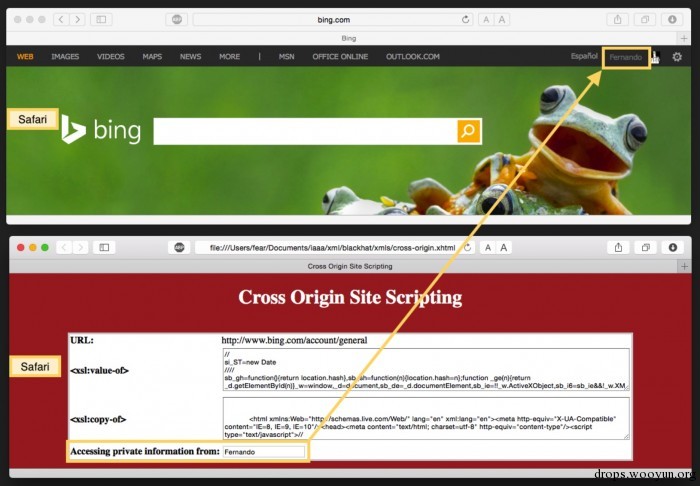Viewport: 700px width, 486px height.
Task: Show all tabs in the Bing Safari window
Action: click(x=645, y=19)
